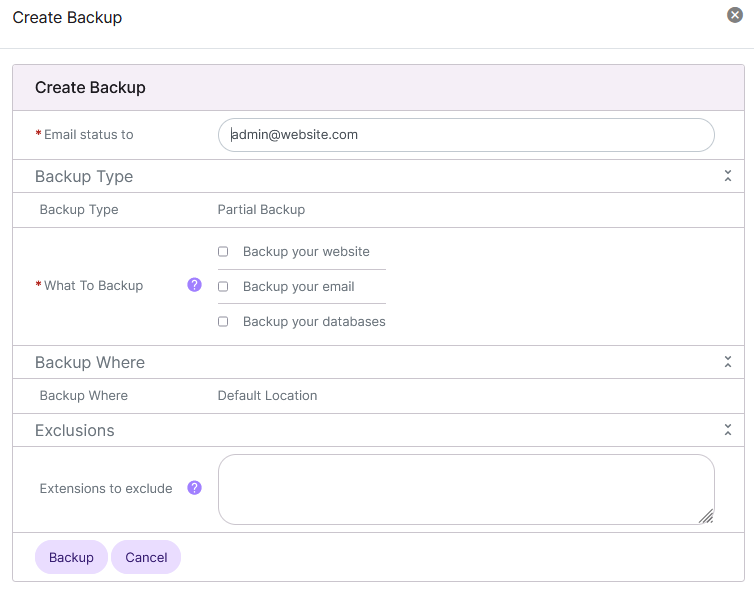Screen dimensions: 754x598
Task: Click the Backup button
Action: pos(71,557)
